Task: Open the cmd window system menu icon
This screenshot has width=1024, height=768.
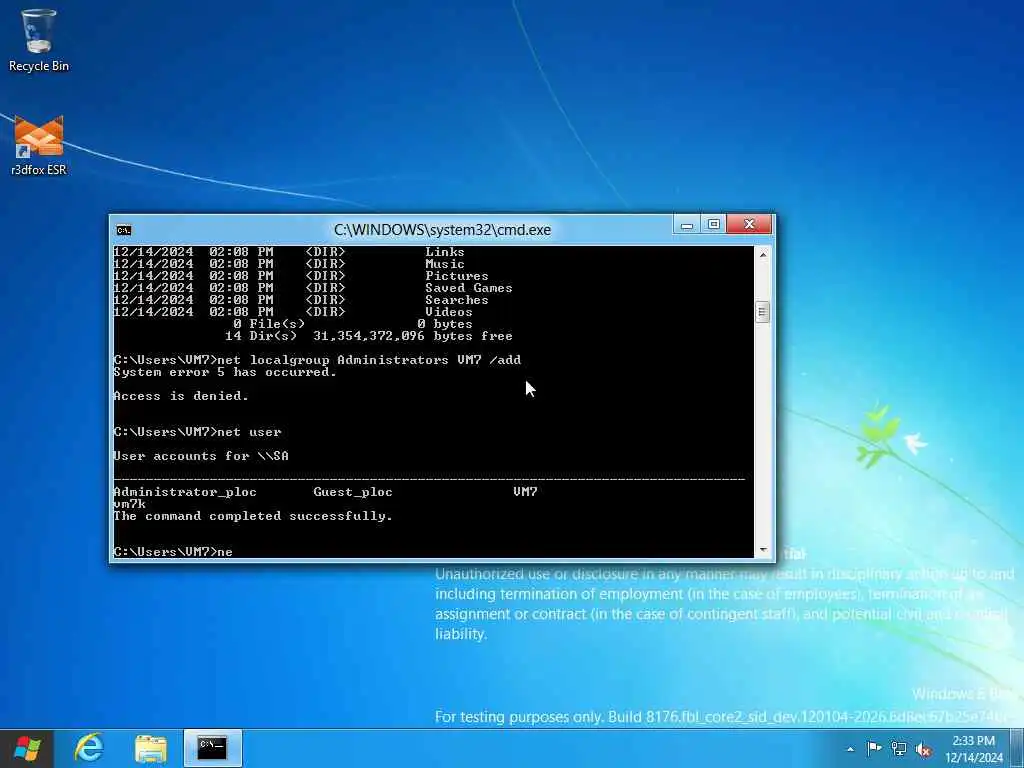Action: pos(123,230)
